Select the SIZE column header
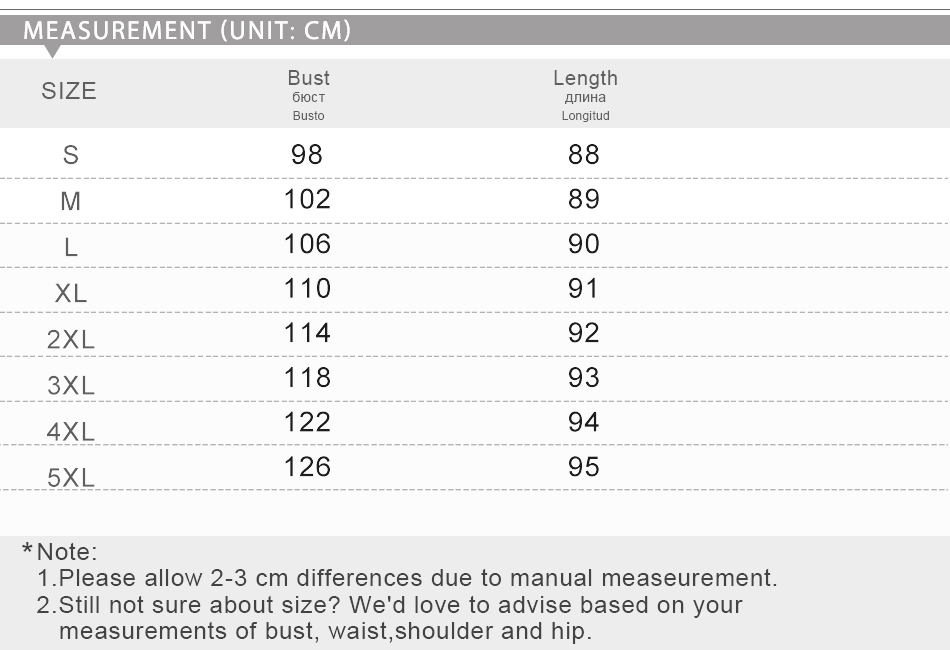Image resolution: width=950 pixels, height=650 pixels. pos(69,91)
